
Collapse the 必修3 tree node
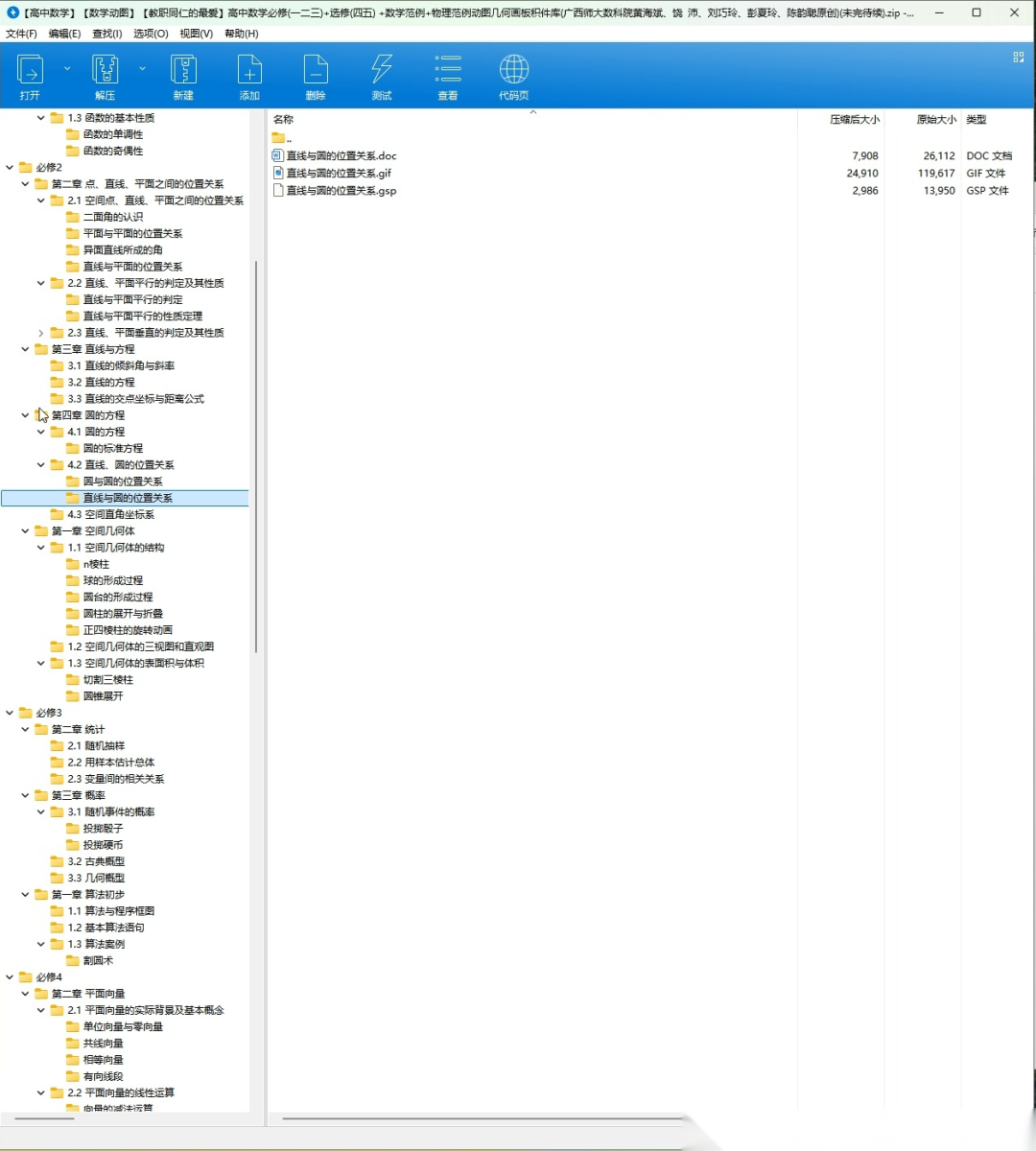(10, 713)
